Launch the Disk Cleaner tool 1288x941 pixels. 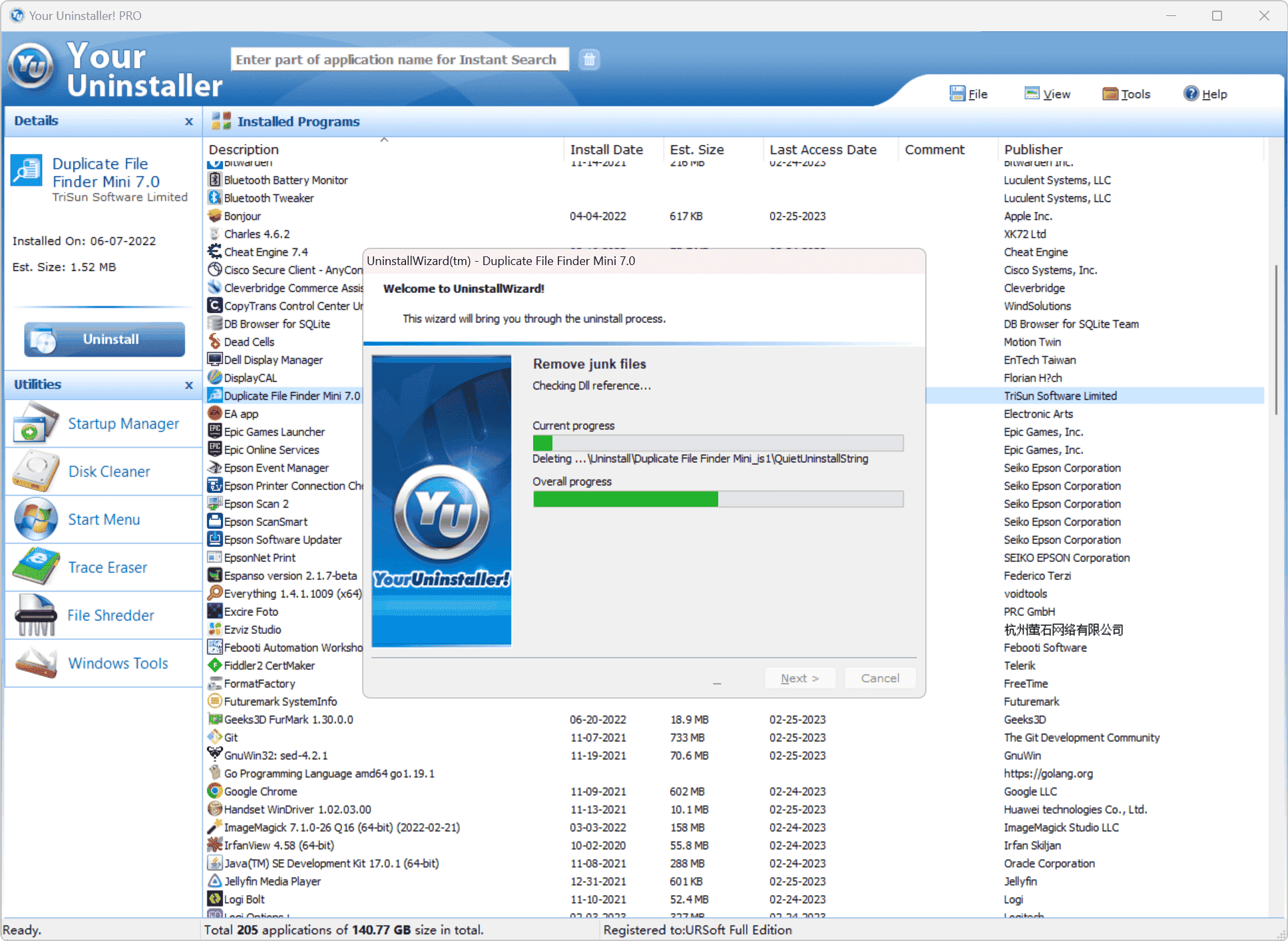point(108,471)
